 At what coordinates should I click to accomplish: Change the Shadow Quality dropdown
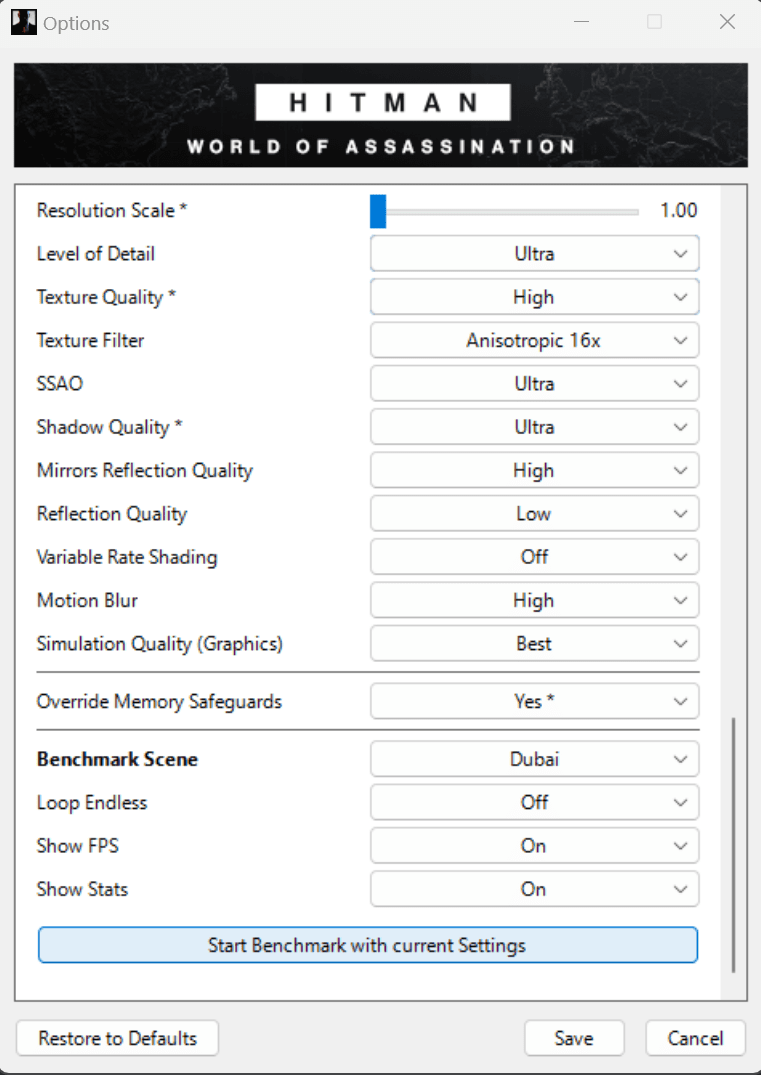coord(534,427)
